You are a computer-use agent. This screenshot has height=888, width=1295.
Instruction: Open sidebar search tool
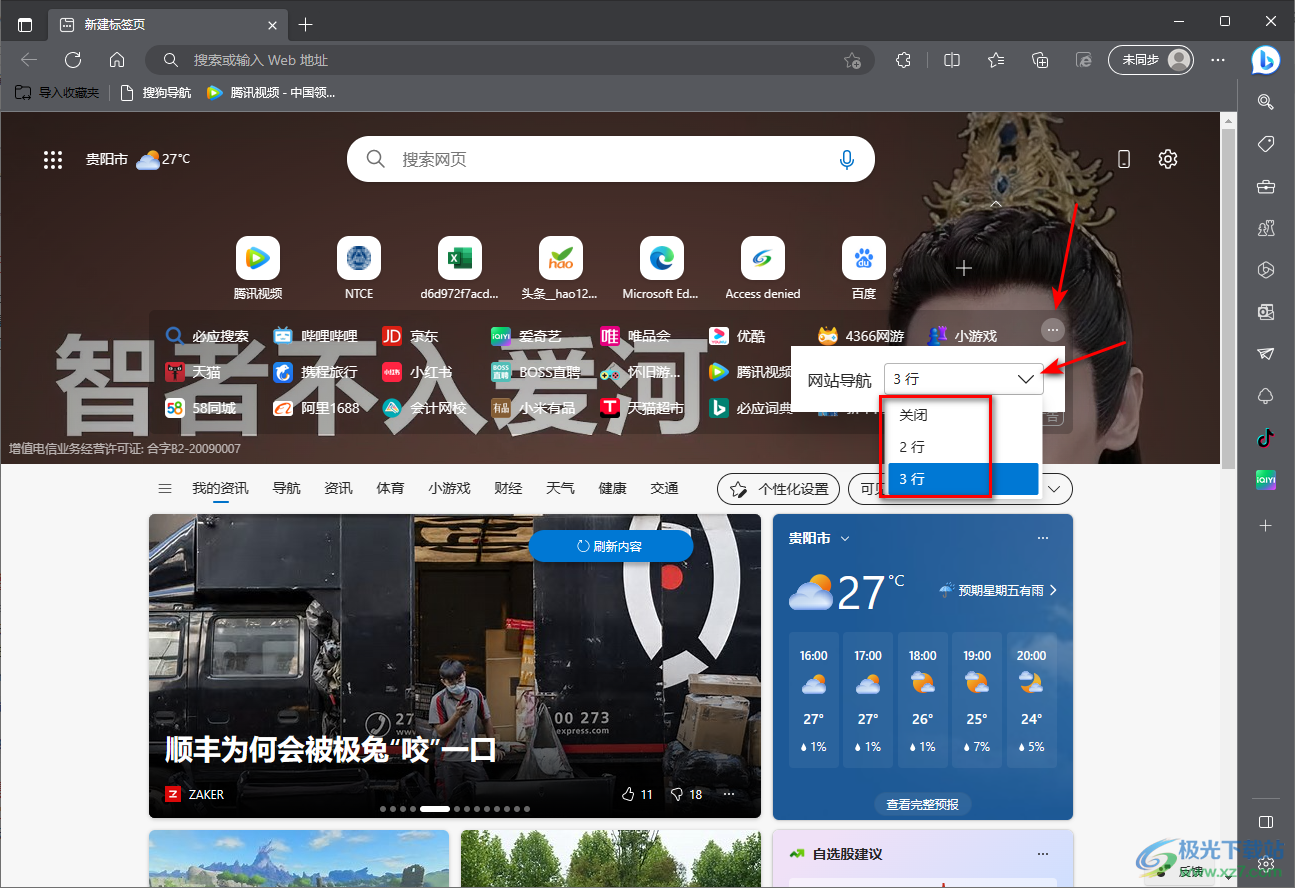1266,102
